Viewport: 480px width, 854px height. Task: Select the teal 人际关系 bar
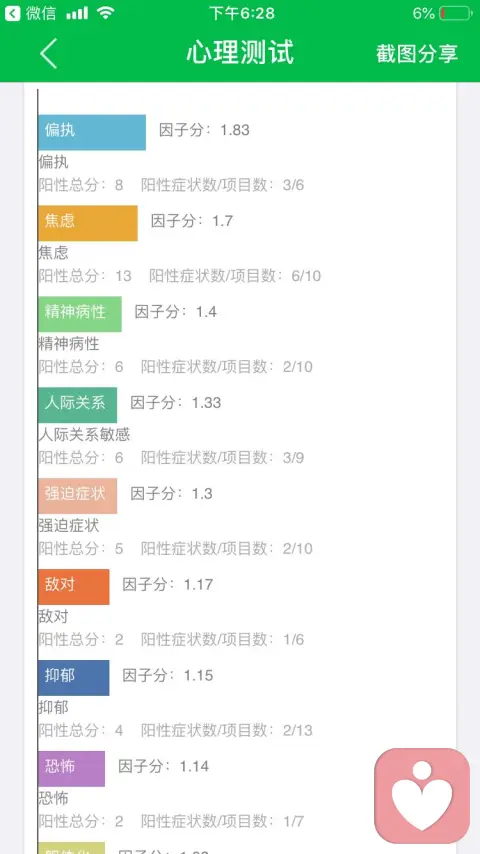point(77,405)
